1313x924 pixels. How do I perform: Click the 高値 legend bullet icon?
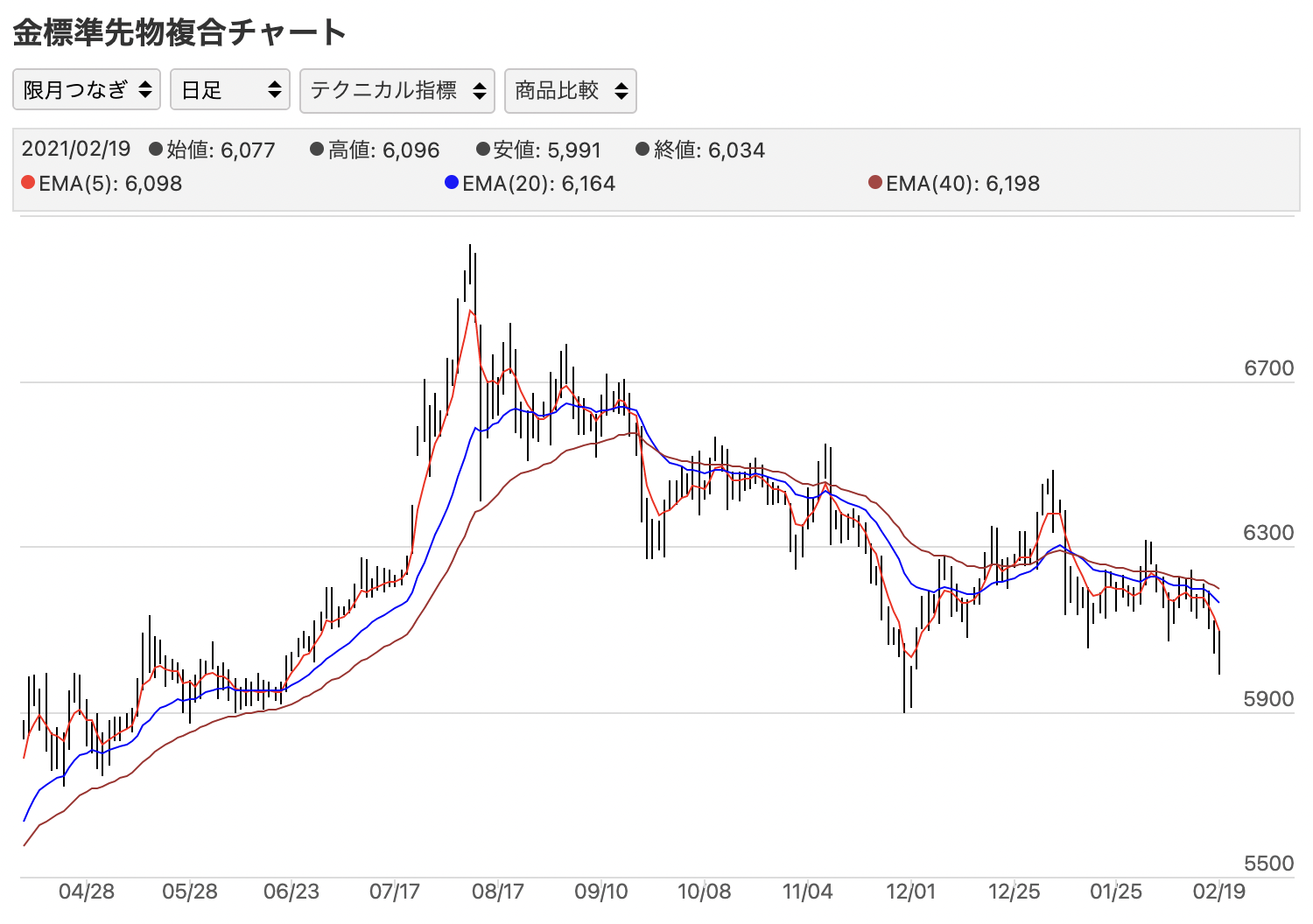click(317, 150)
